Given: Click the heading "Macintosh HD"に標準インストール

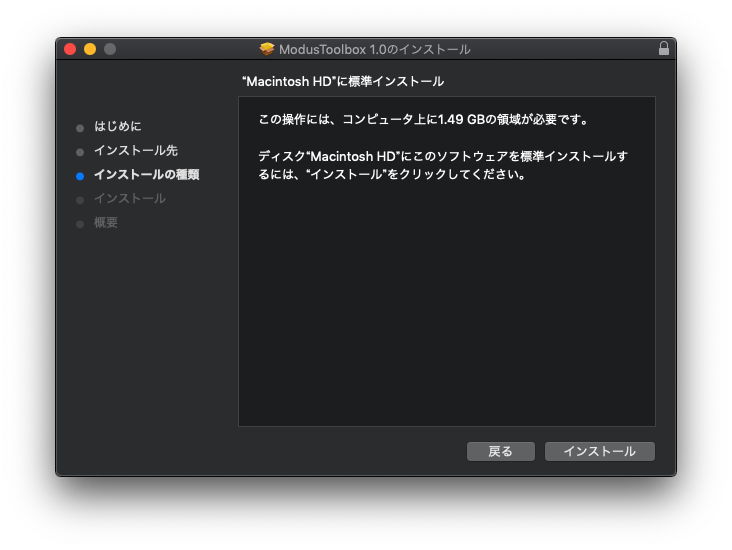Looking at the screenshot, I should click(343, 82).
